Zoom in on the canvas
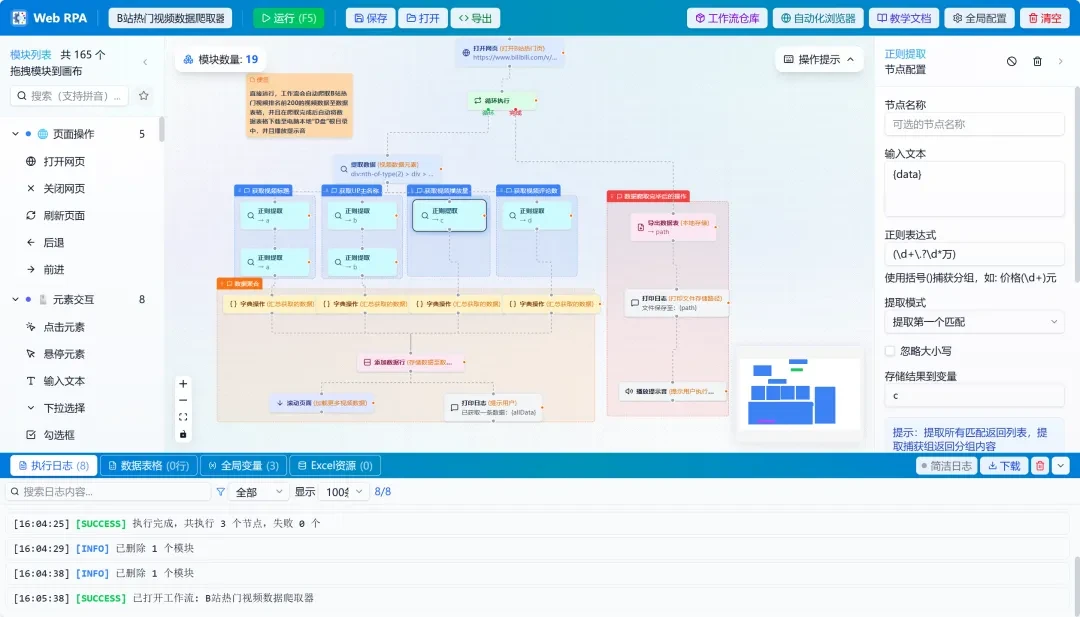This screenshot has height=617, width=1080. [183, 384]
